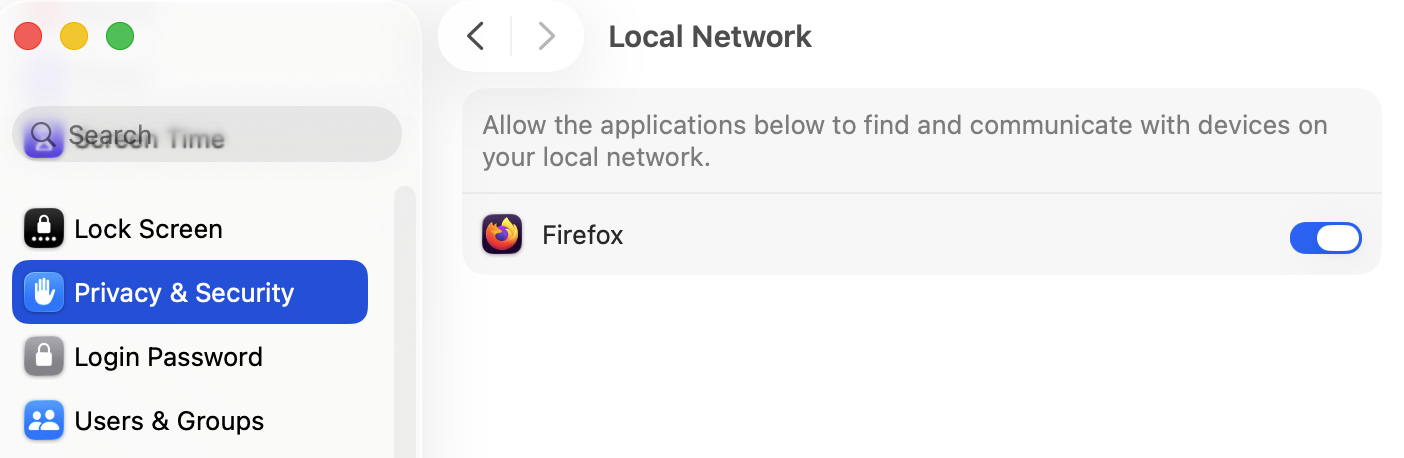The width and height of the screenshot is (1404, 458).
Task: Go back with the left chevron
Action: [476, 37]
